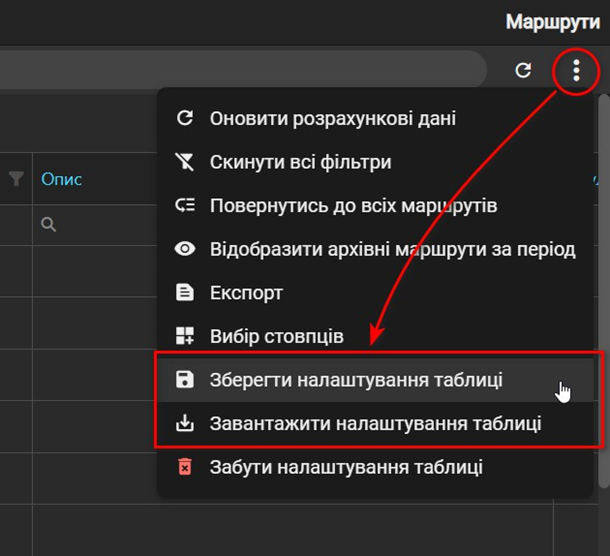The height and width of the screenshot is (556, 610).
Task: Click the red trash bin icon
Action: tap(185, 467)
